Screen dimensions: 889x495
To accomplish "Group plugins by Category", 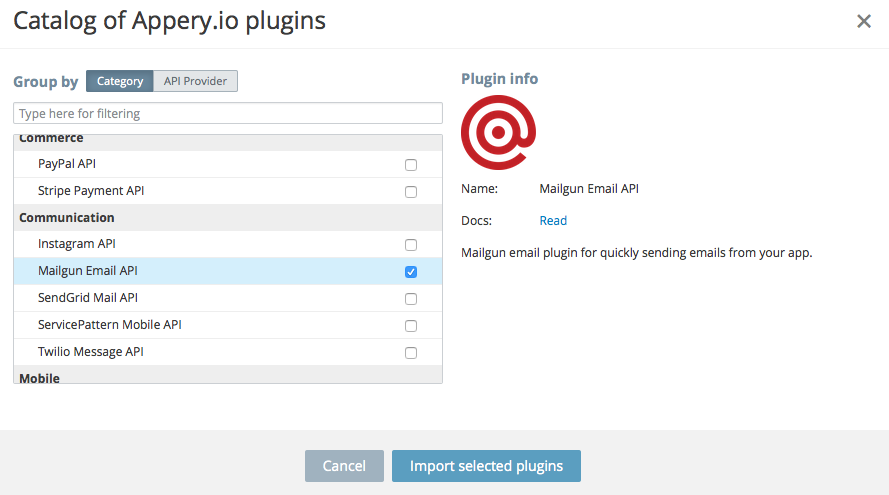I will click(120, 82).
